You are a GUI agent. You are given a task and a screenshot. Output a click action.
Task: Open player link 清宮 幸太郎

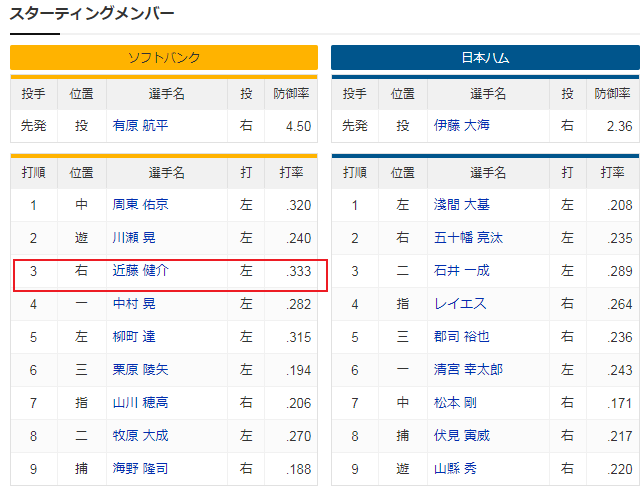468,370
